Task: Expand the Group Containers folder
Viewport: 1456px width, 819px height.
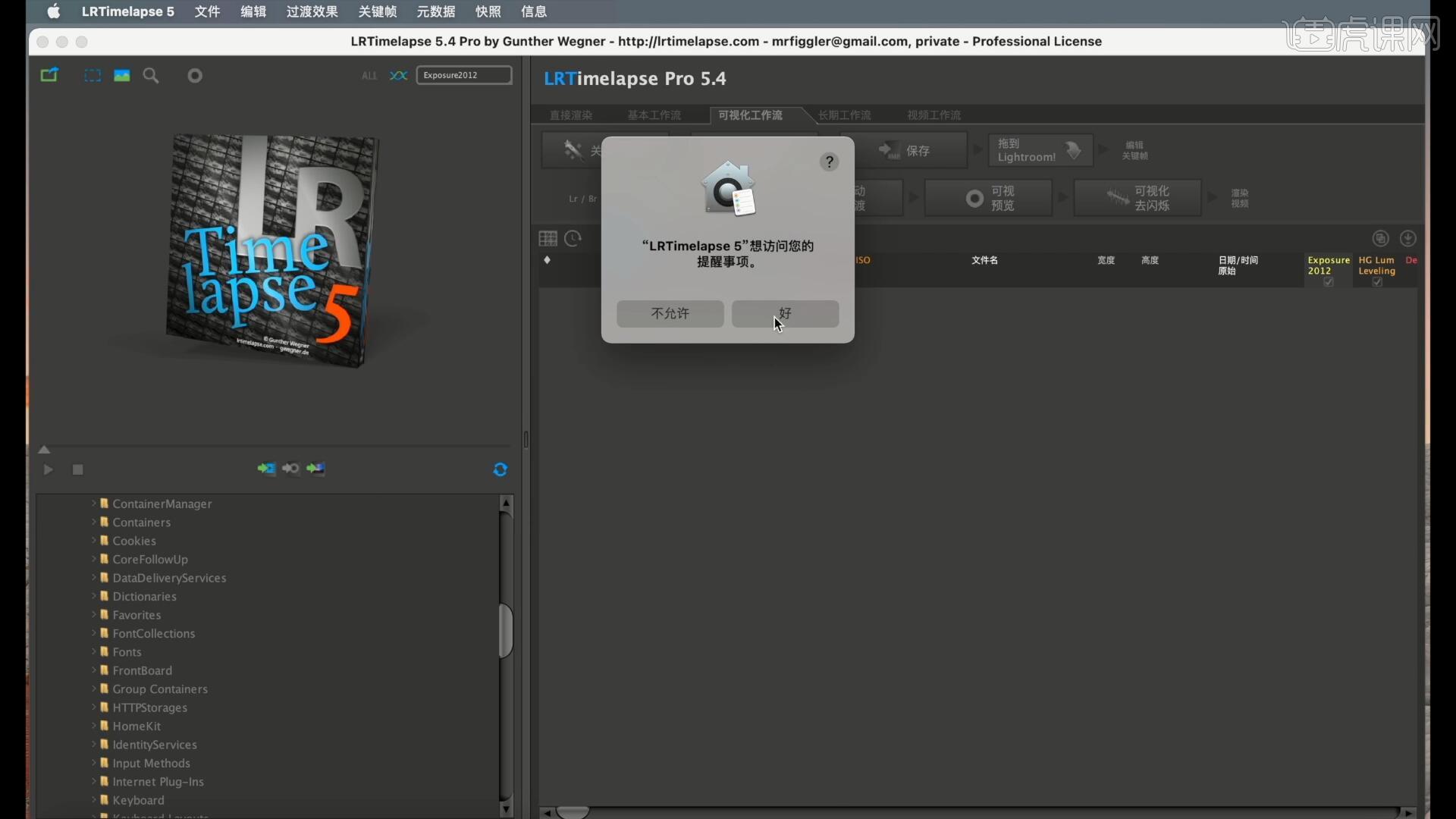Action: [94, 689]
